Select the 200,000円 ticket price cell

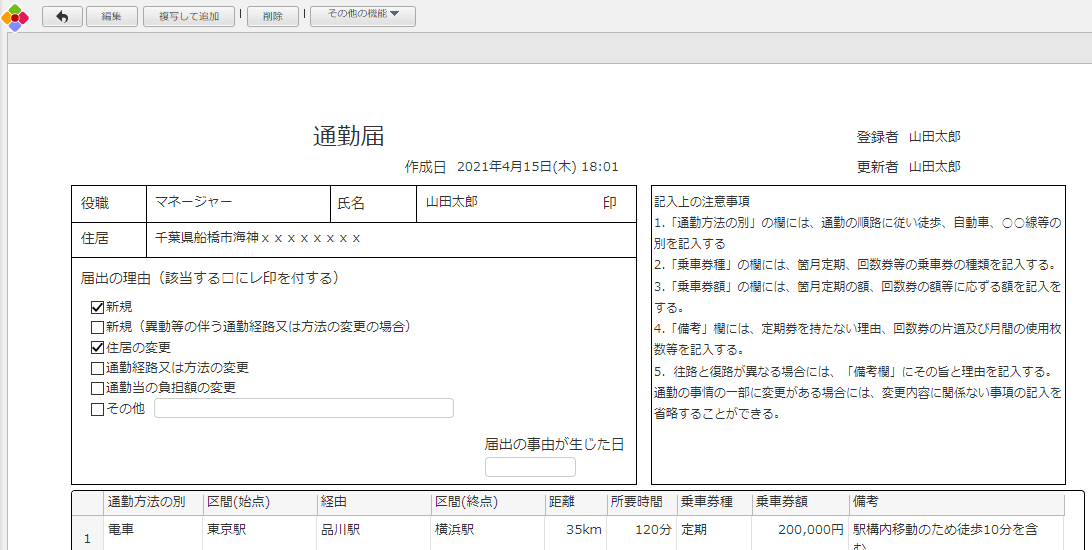coord(799,530)
